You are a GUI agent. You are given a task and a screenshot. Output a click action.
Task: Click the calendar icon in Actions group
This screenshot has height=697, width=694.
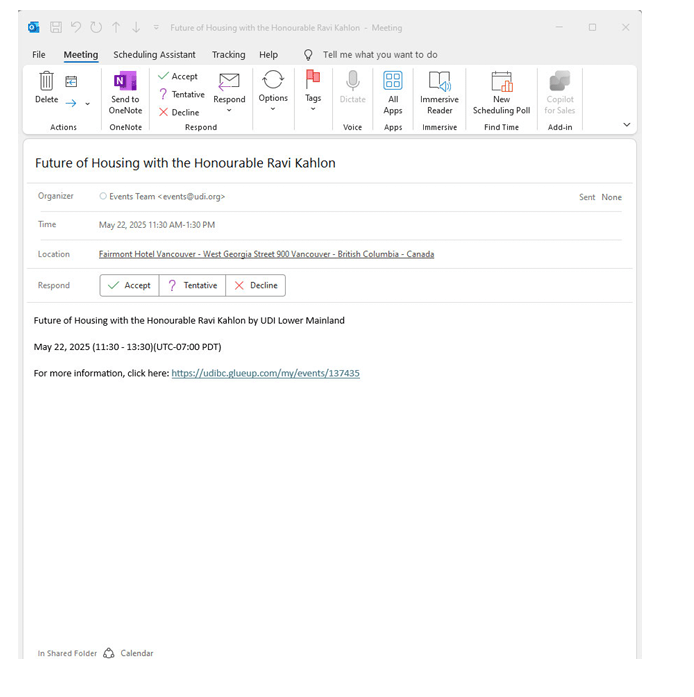click(x=72, y=82)
